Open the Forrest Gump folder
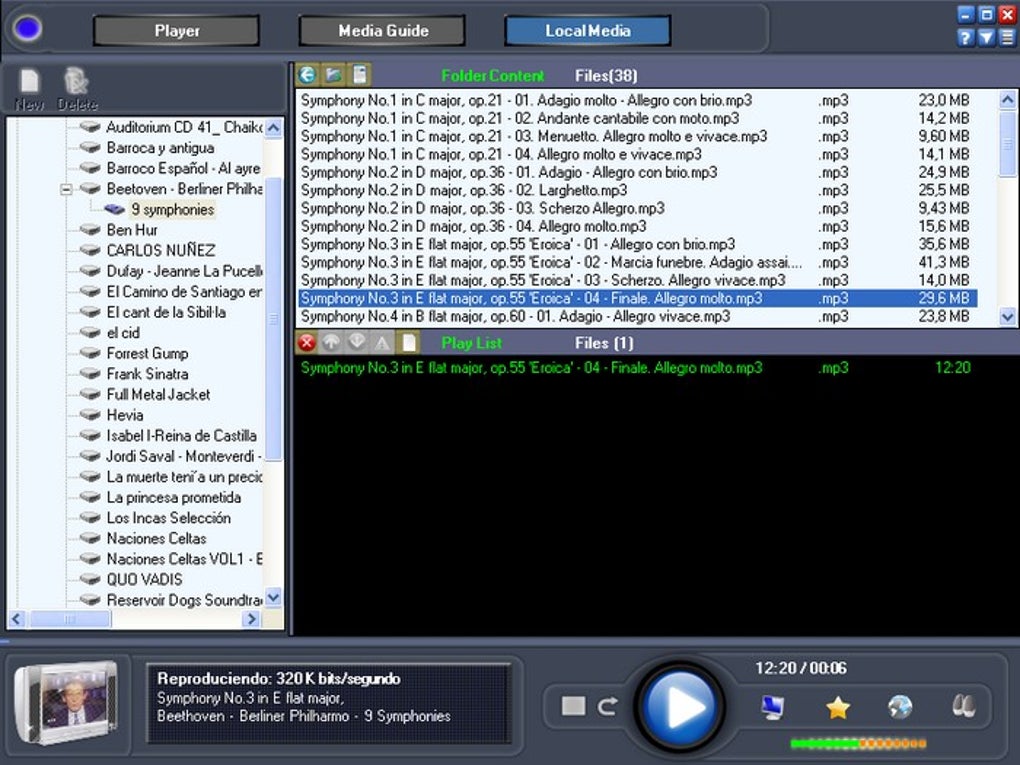Viewport: 1020px width, 765px height. coord(148,353)
